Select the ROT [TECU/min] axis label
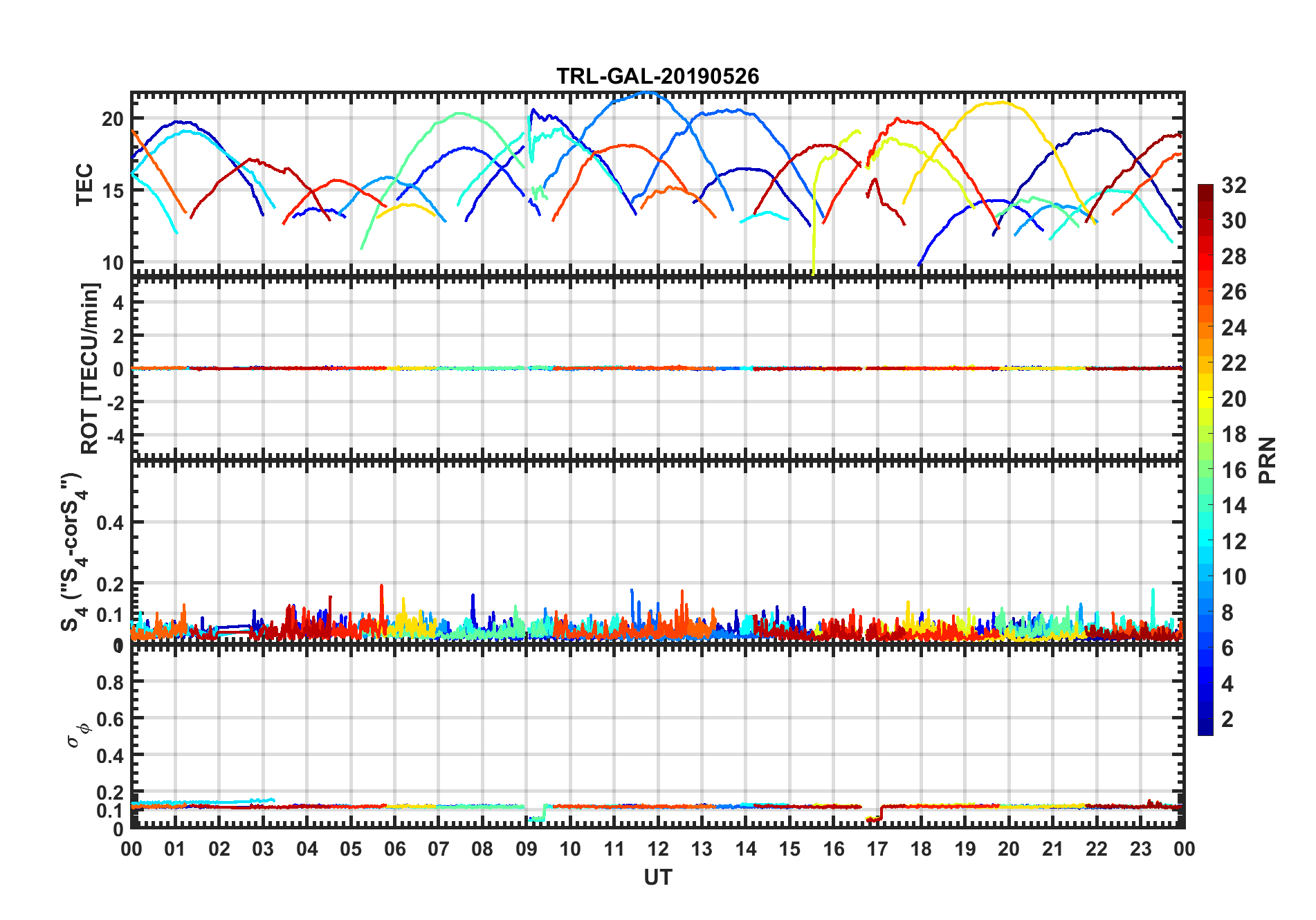 [x=90, y=368]
